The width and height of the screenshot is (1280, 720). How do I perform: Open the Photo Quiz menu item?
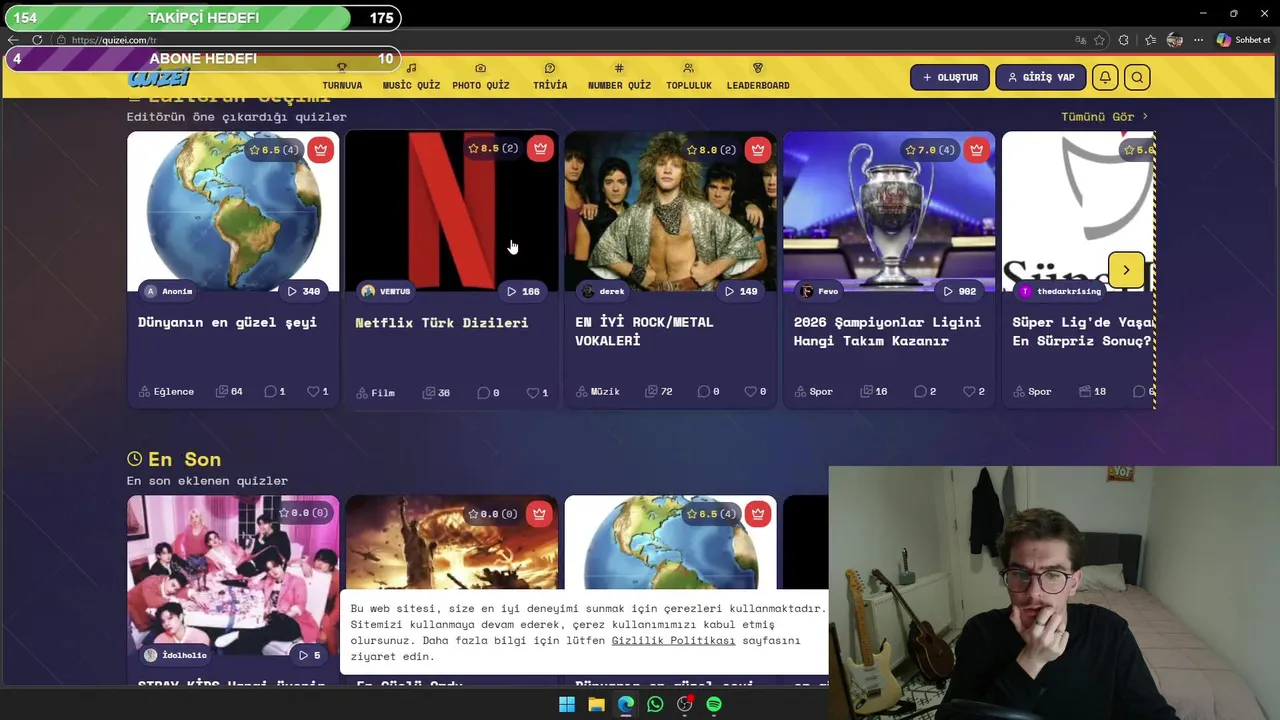pyautogui.click(x=481, y=77)
